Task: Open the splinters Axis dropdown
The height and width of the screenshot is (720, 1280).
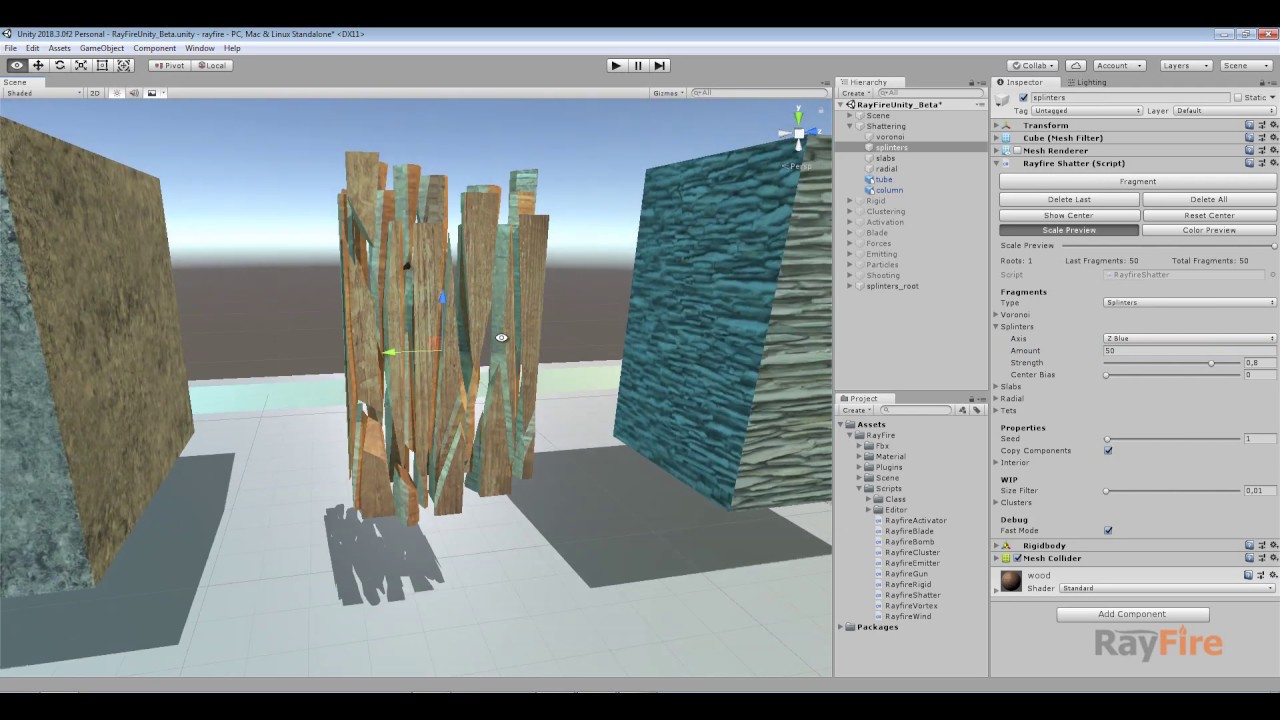Action: 1190,338
